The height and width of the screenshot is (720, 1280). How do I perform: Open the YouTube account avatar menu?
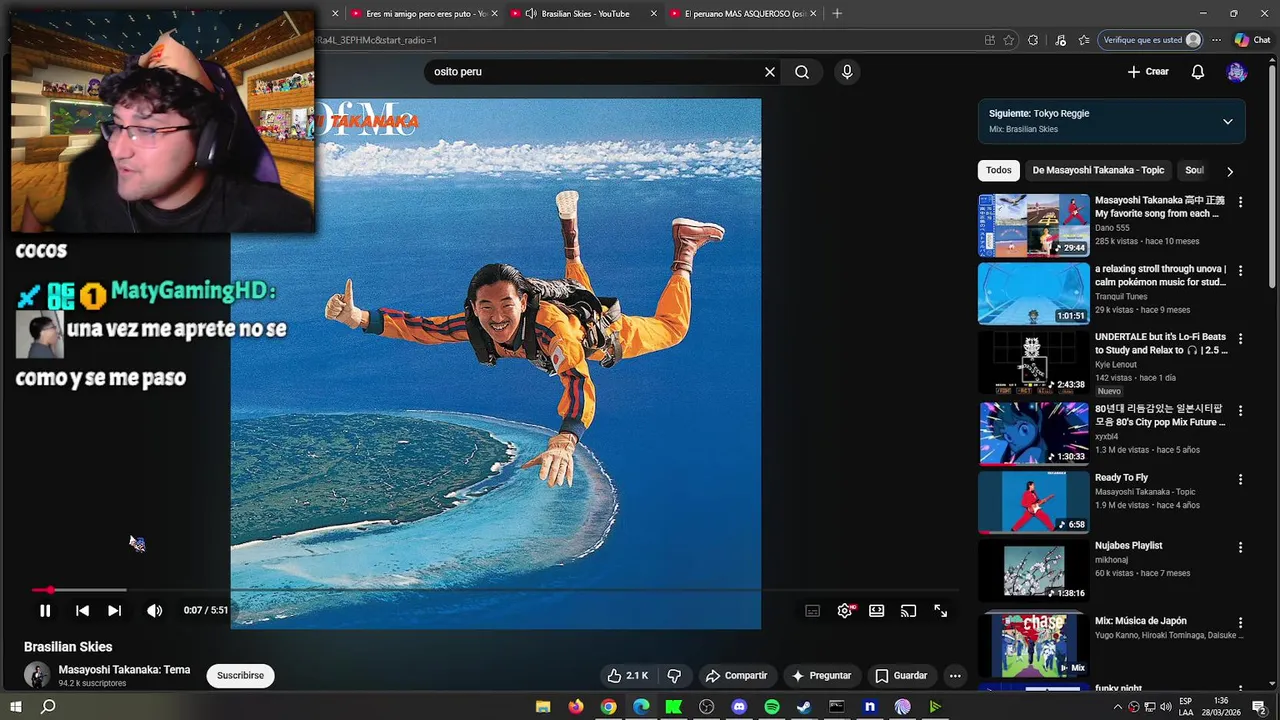click(x=1237, y=72)
